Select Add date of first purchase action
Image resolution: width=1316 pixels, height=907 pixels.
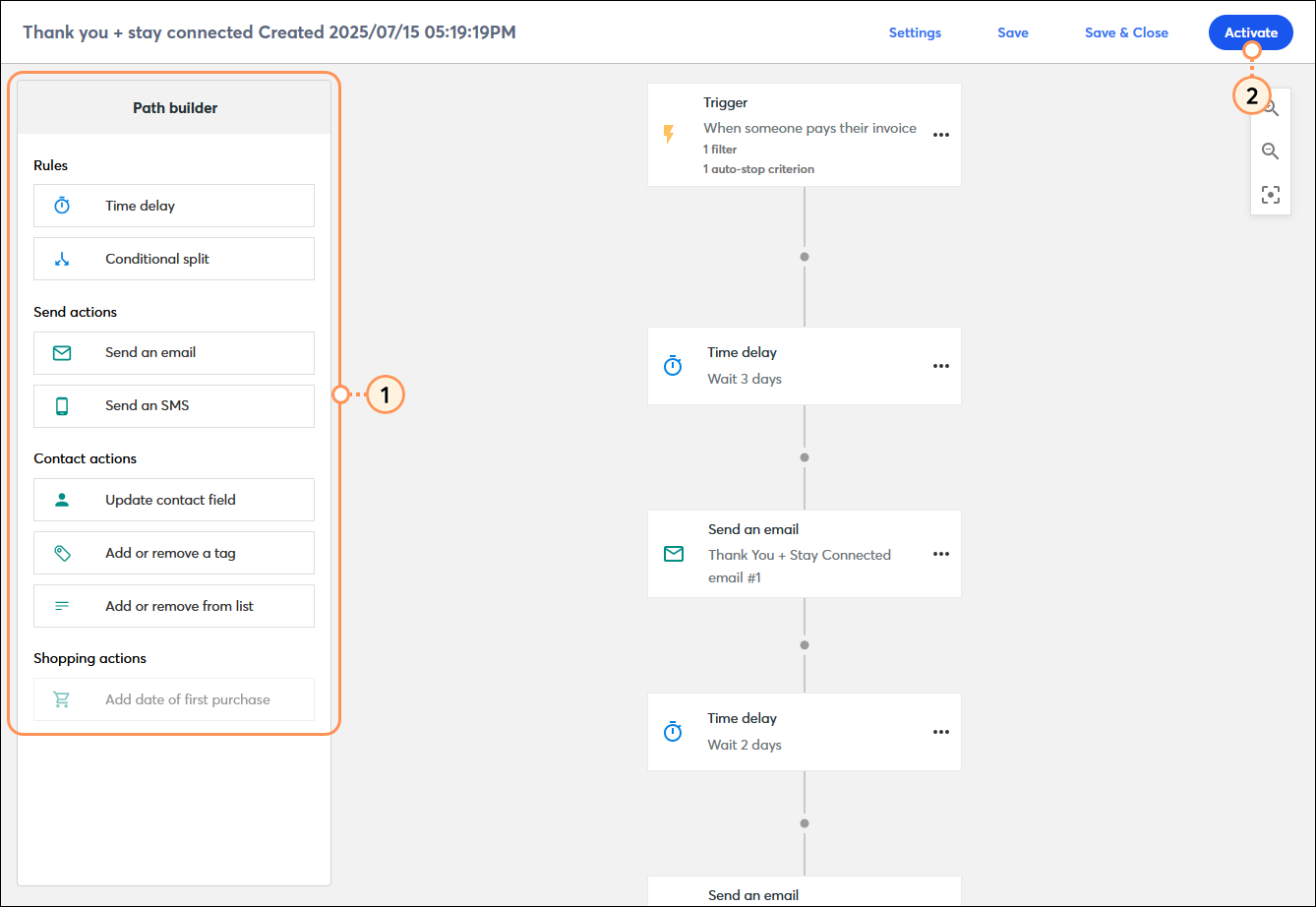pyautogui.click(x=174, y=699)
